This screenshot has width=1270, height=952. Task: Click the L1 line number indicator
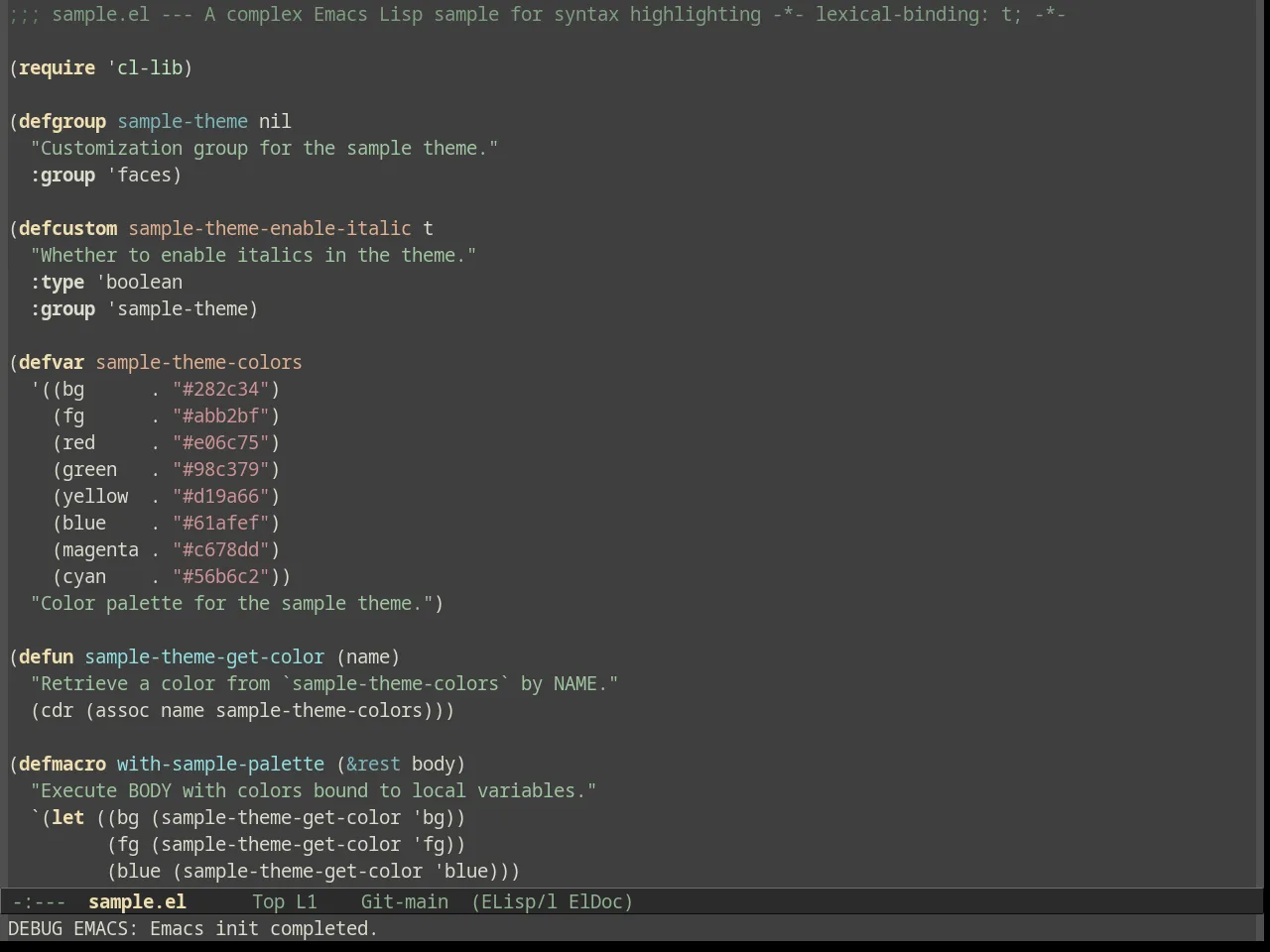[306, 901]
